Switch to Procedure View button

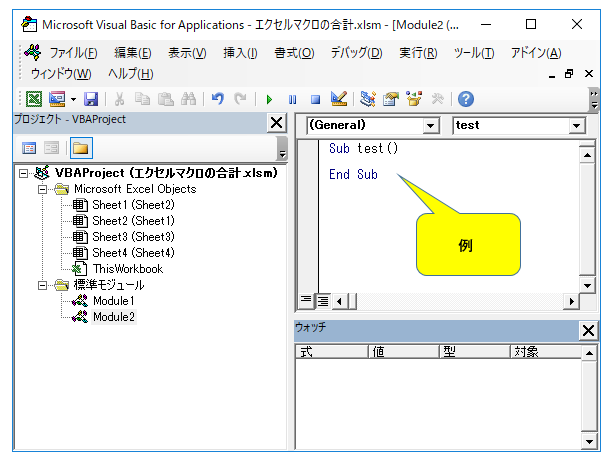(x=306, y=301)
